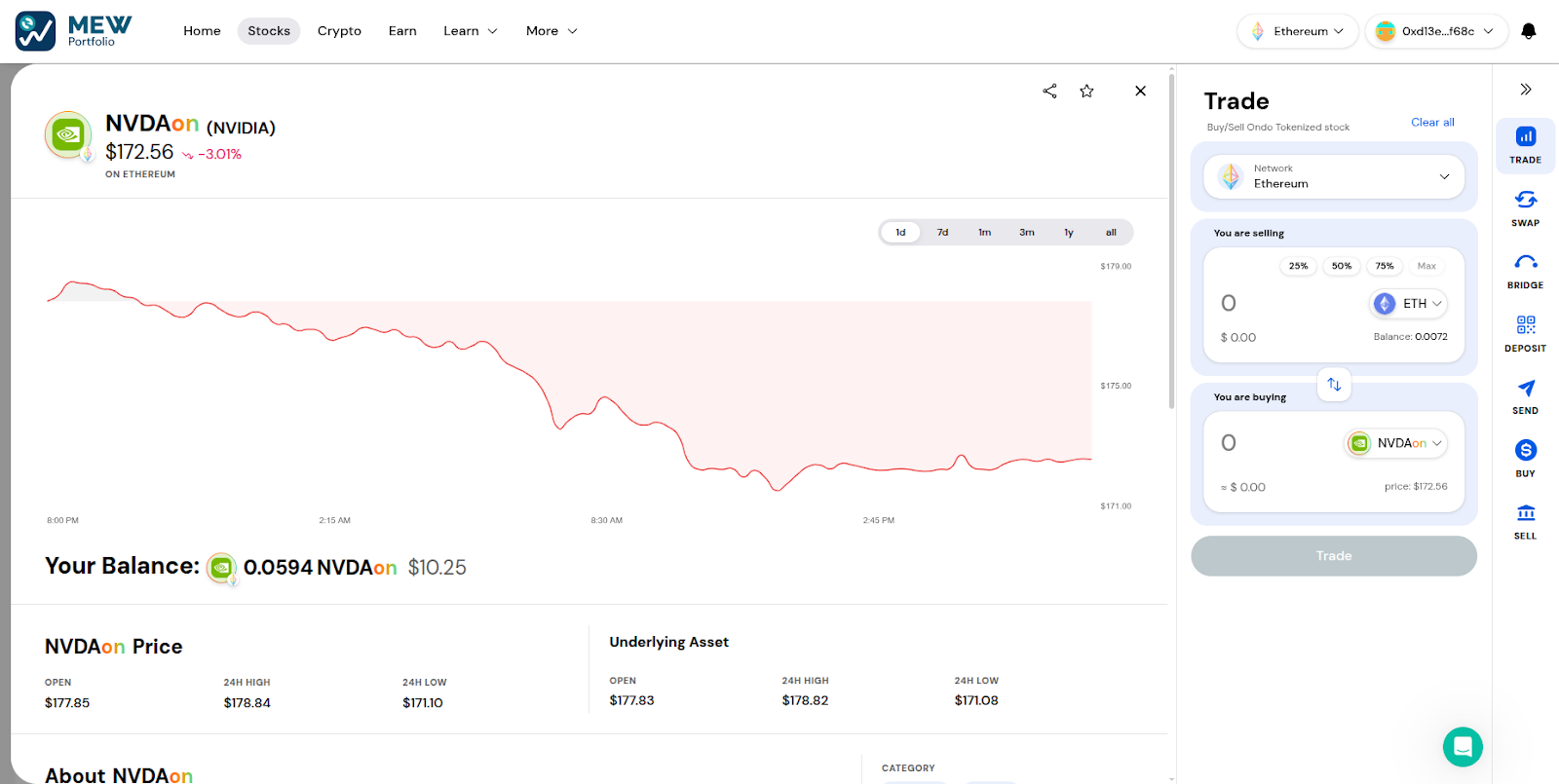
Task: Collapse the right sidebar with double chevron
Action: pyautogui.click(x=1526, y=90)
